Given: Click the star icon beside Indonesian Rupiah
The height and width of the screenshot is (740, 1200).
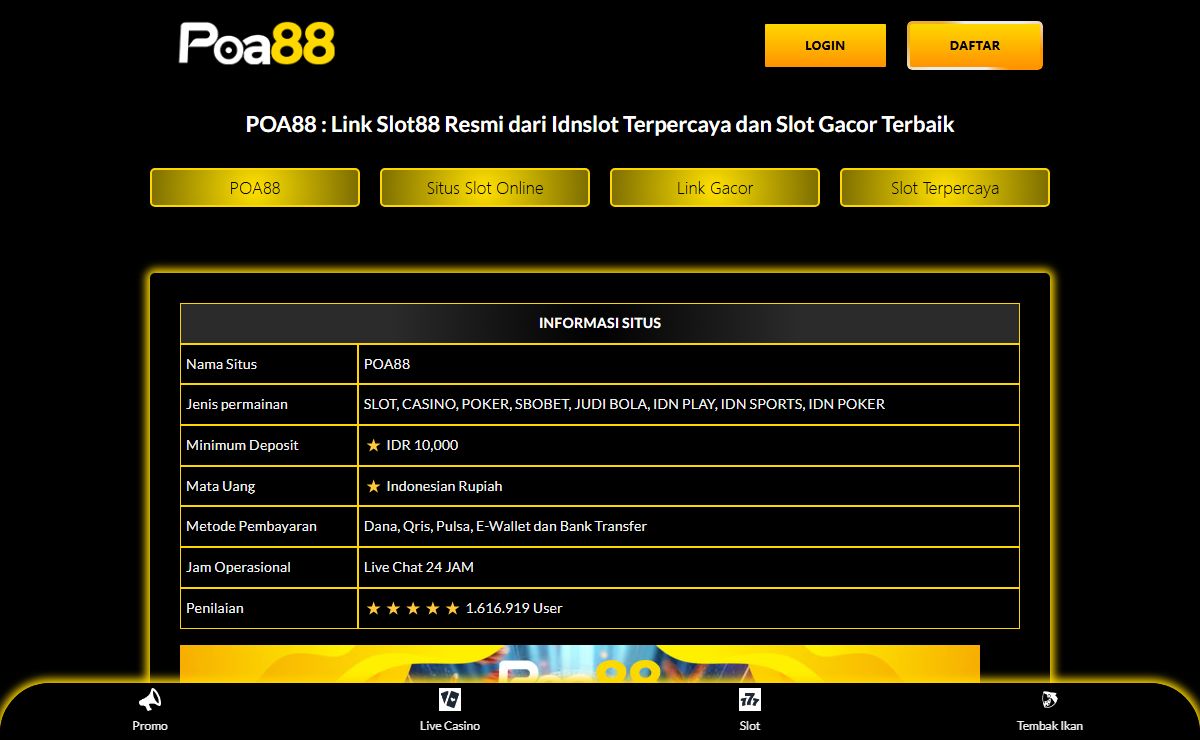Looking at the screenshot, I should click(373, 486).
